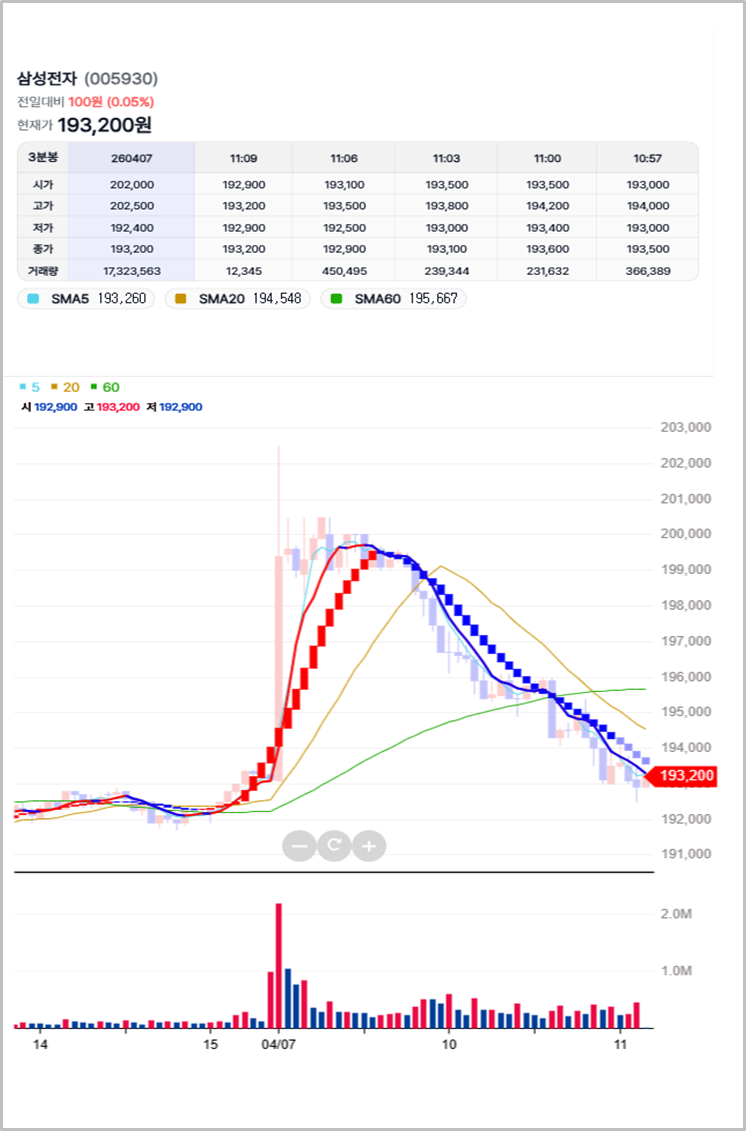The width and height of the screenshot is (746, 1131).
Task: Click the 04/07 date axis label
Action: pos(279,1044)
